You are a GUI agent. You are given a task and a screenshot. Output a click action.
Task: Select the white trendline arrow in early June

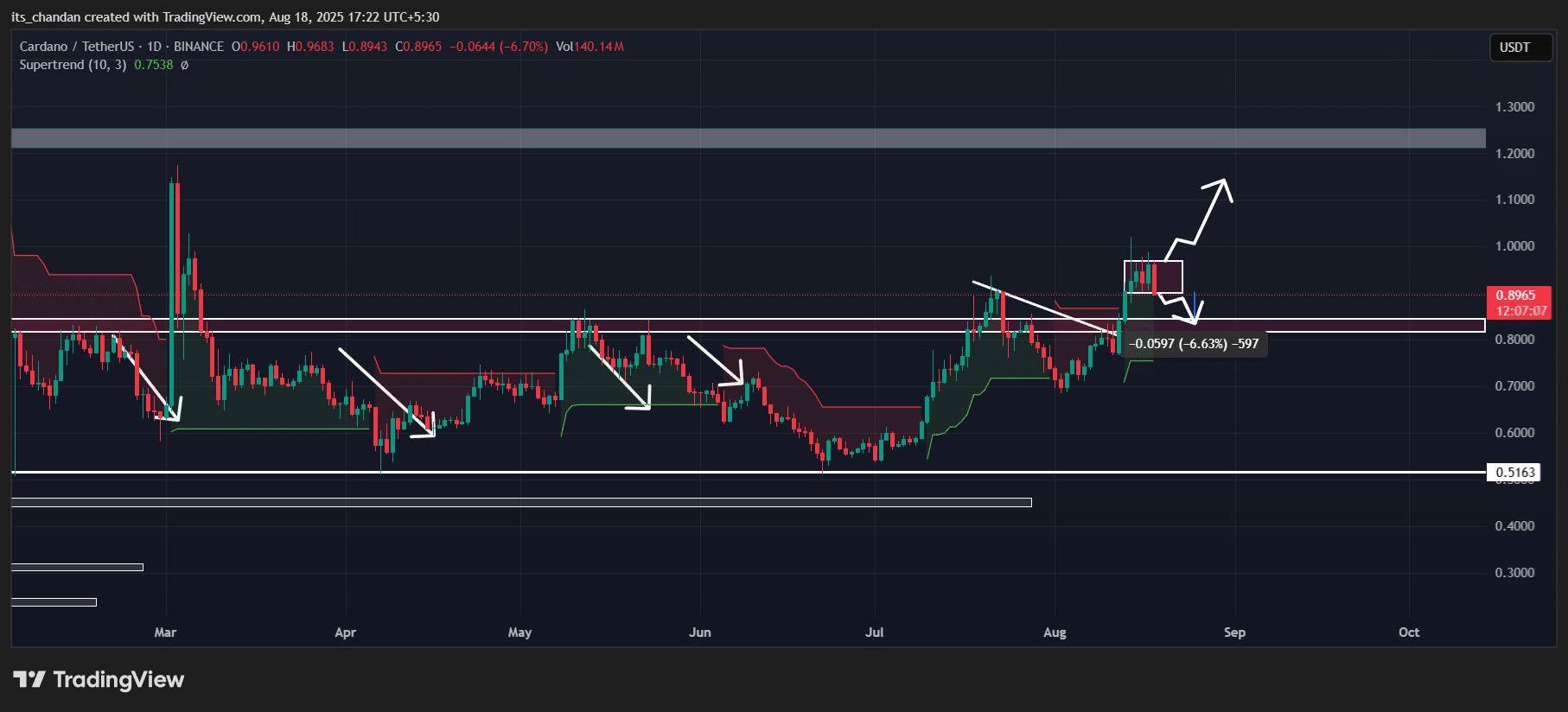(x=715, y=359)
